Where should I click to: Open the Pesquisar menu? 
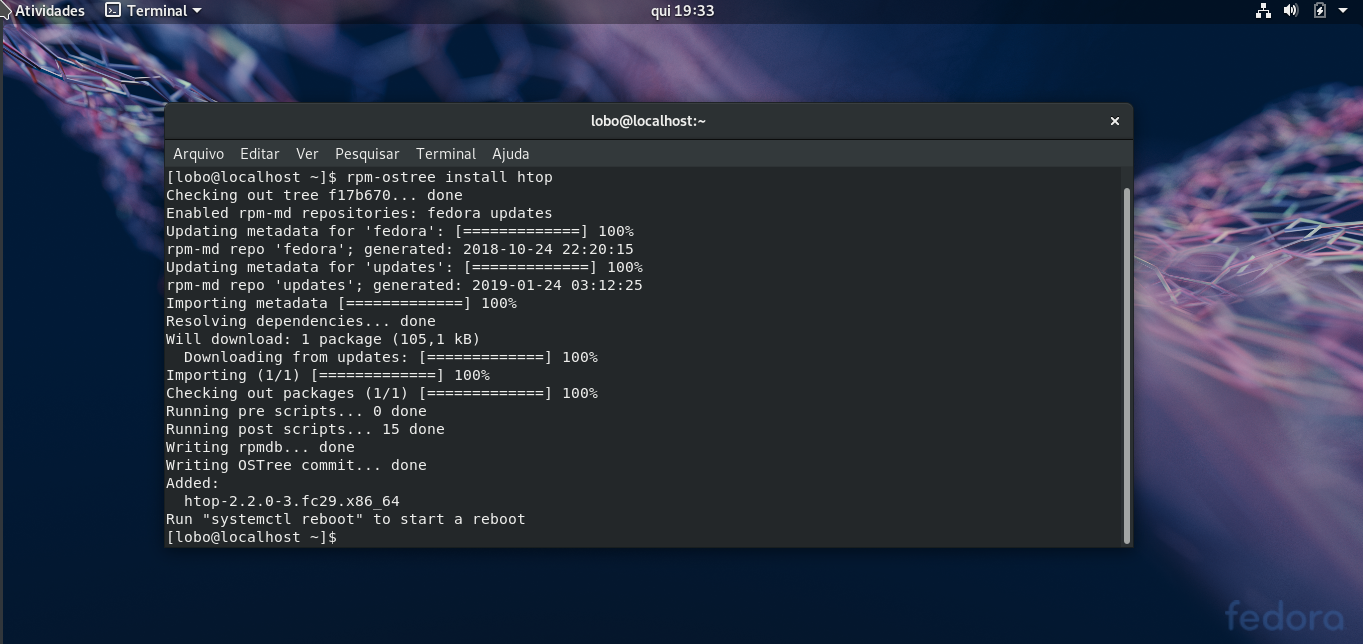[367, 153]
